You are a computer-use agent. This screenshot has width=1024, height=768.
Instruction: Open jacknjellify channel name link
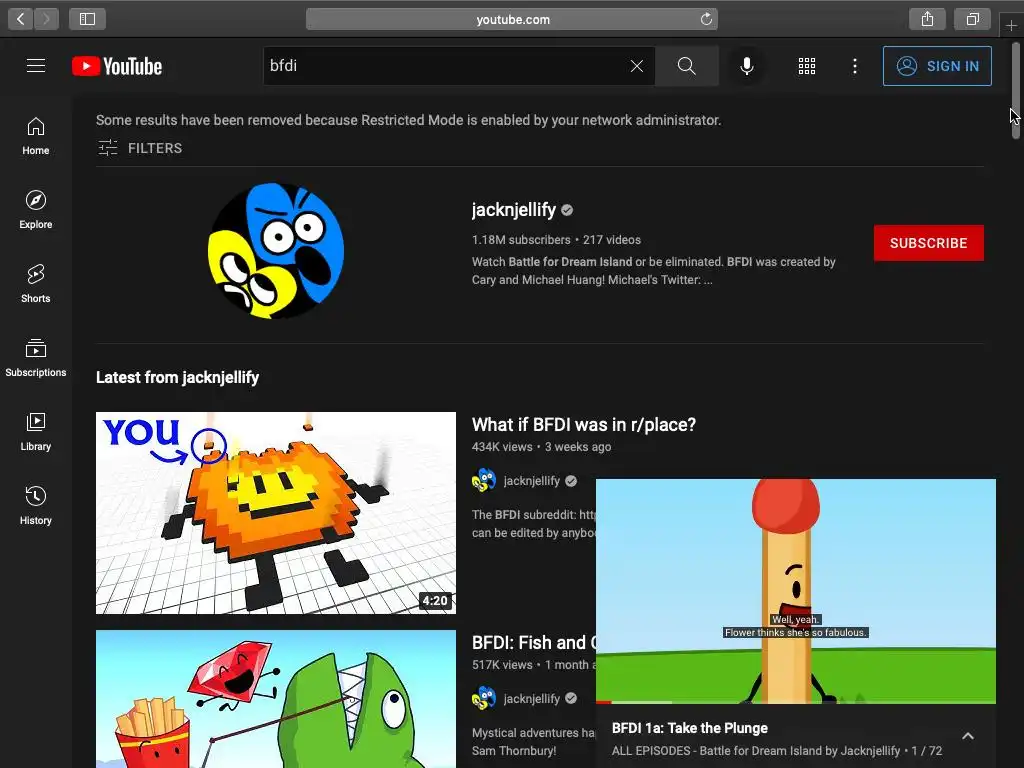pyautogui.click(x=513, y=210)
